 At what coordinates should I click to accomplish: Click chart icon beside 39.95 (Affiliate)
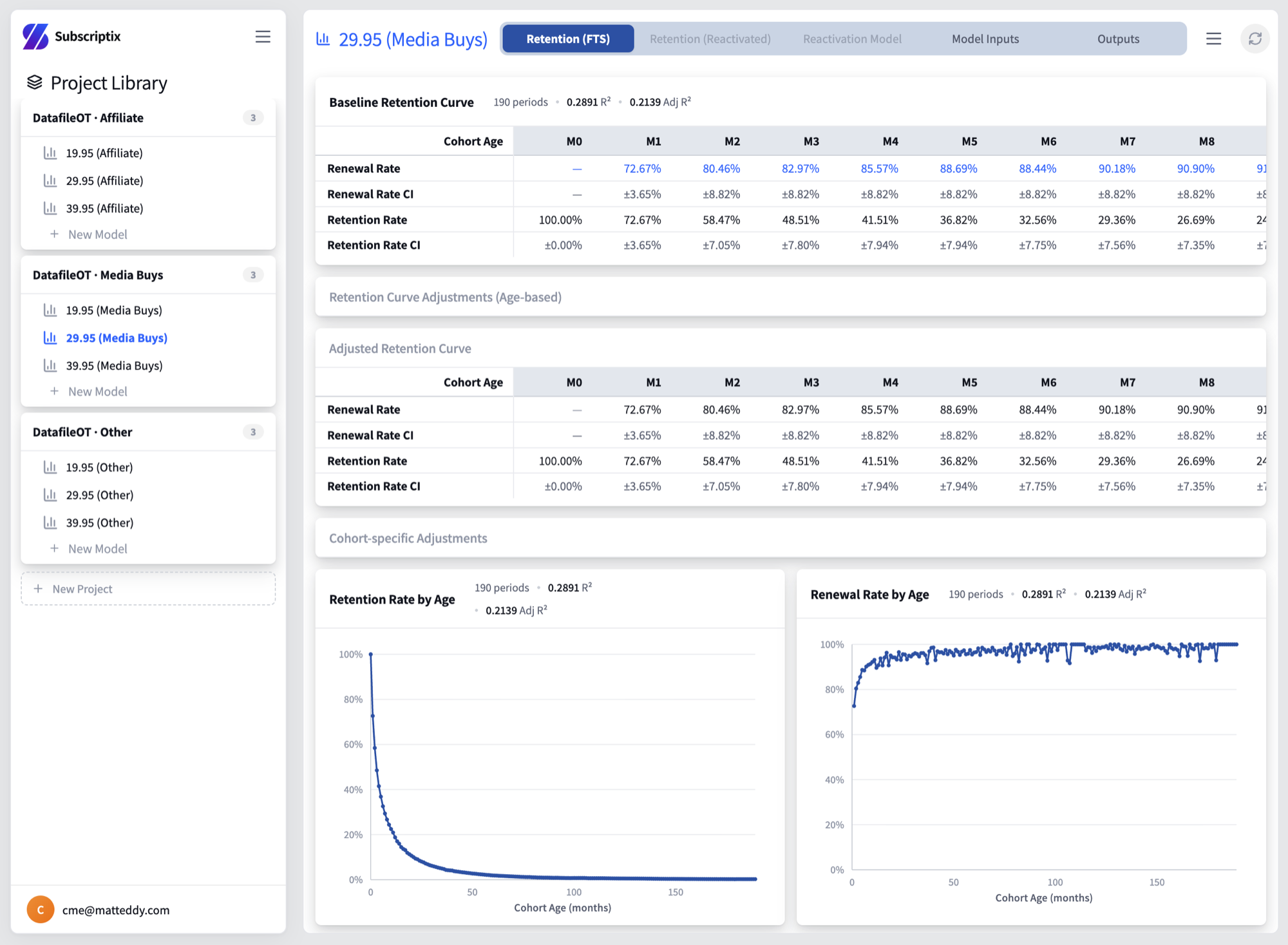50,208
